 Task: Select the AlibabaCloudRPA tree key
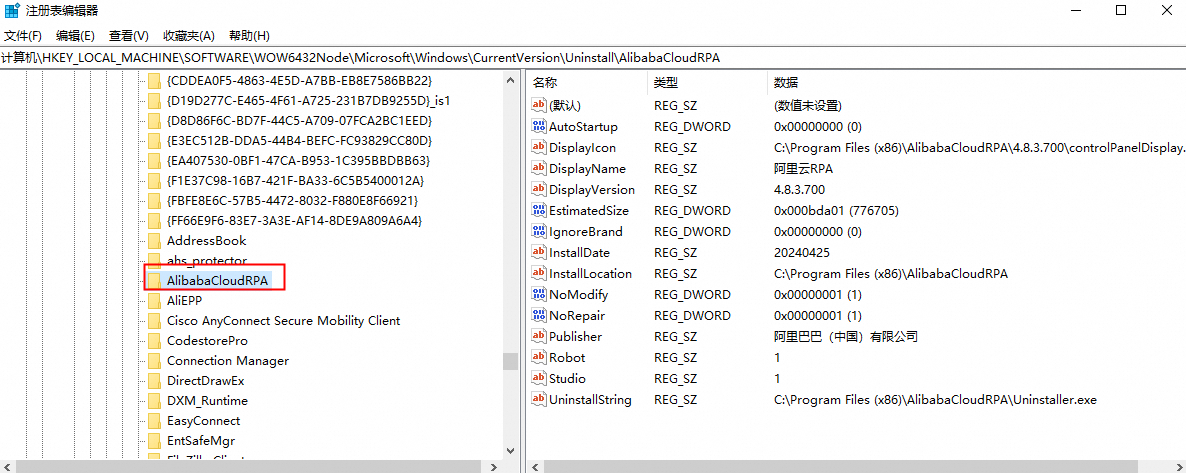point(218,281)
